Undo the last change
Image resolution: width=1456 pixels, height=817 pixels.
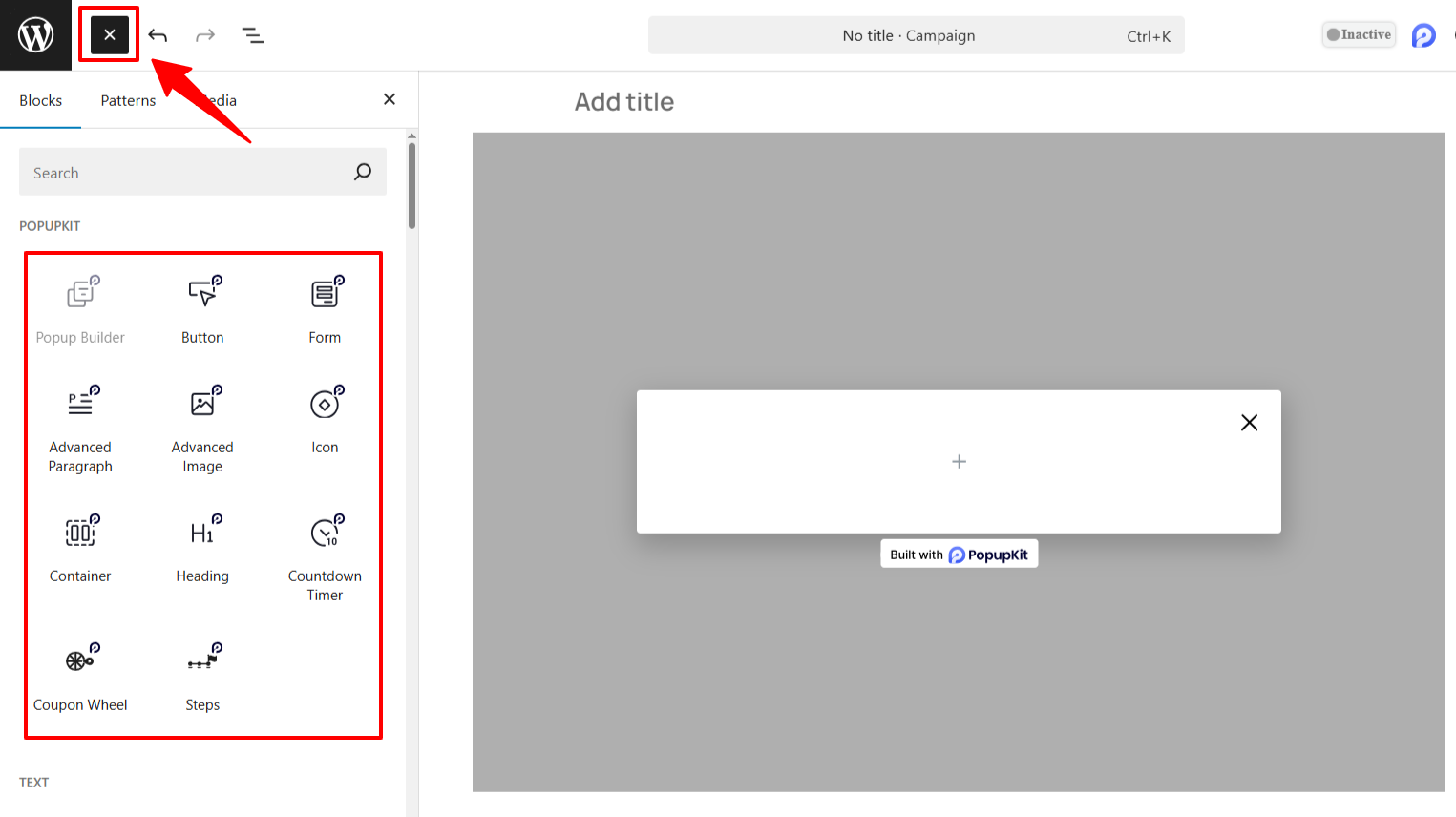click(x=158, y=35)
